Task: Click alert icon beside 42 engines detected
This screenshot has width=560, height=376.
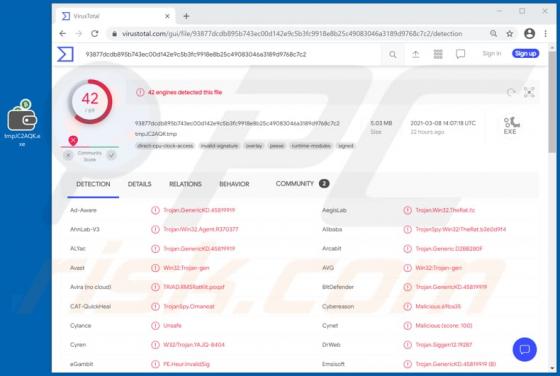Action: 140,92
